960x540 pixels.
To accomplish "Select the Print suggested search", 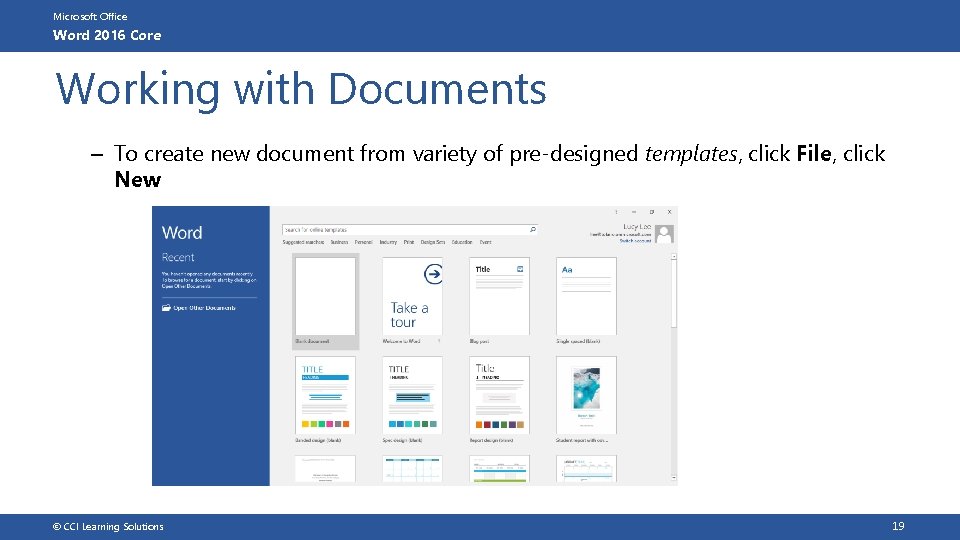I will [x=408, y=242].
